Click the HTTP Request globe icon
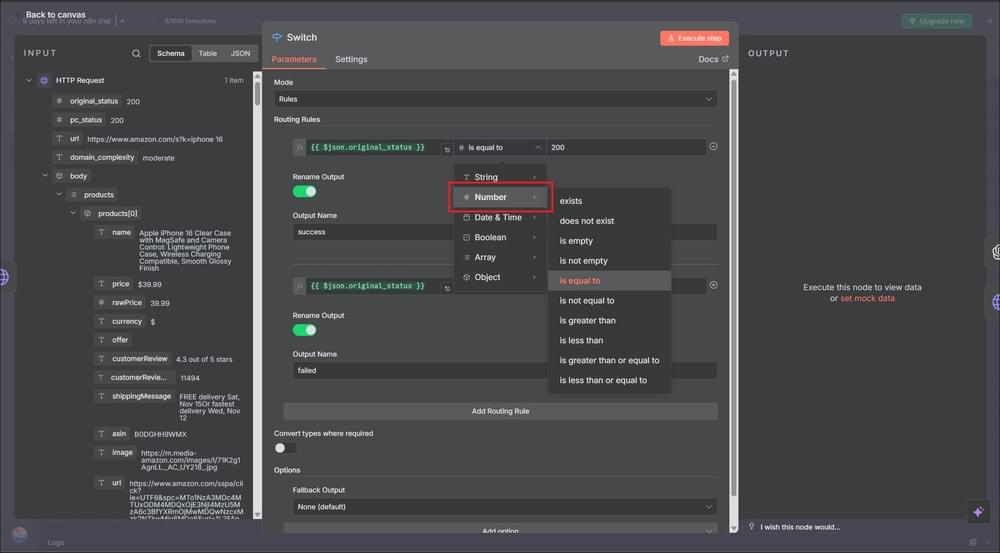 (44, 80)
